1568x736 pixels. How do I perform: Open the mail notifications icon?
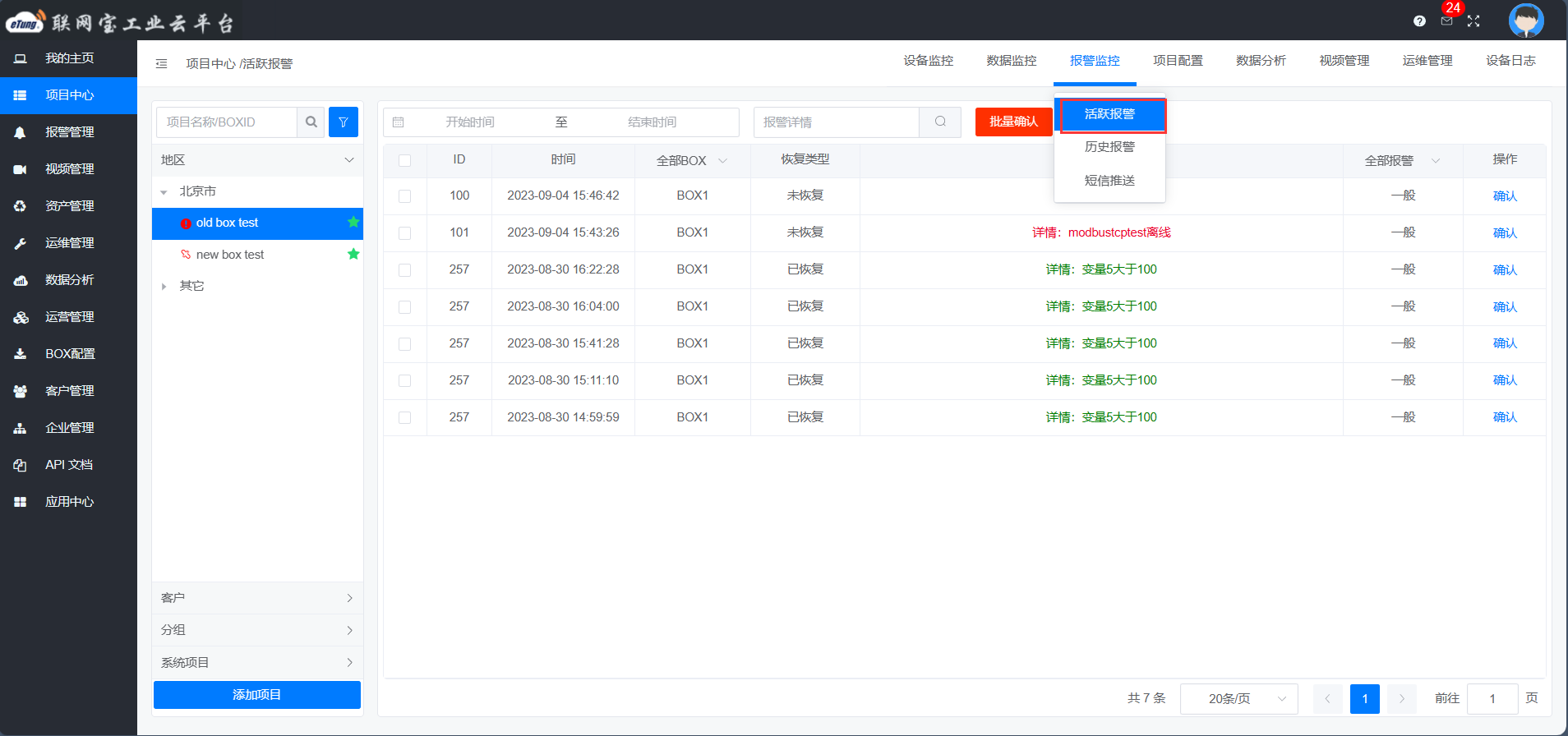1446,21
